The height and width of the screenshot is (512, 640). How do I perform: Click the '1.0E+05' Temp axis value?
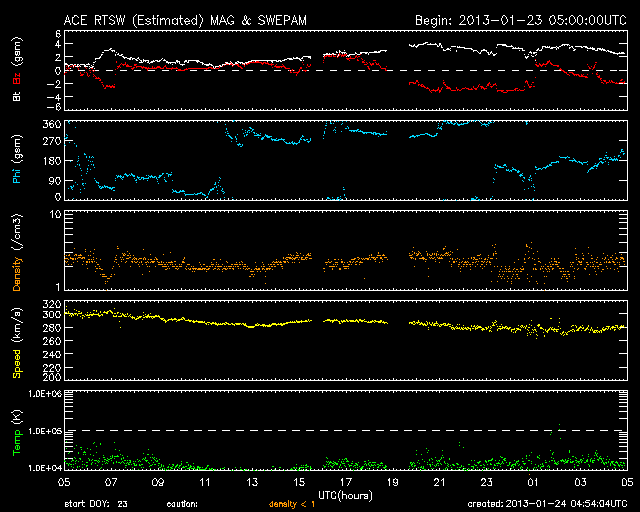45,431
